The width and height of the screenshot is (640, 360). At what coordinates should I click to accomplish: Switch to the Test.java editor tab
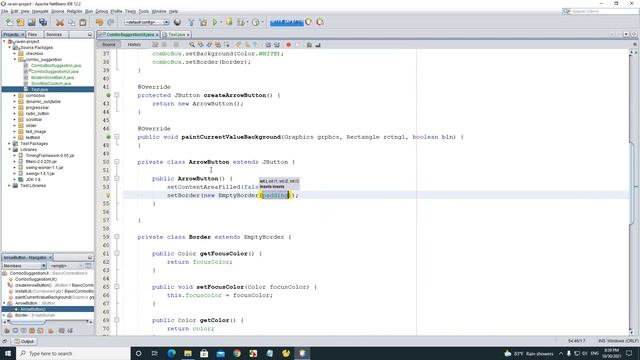coord(176,35)
